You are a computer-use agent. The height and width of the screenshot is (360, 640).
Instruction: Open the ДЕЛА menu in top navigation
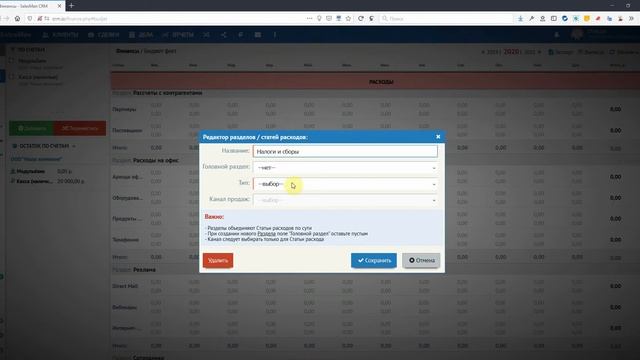coord(141,35)
